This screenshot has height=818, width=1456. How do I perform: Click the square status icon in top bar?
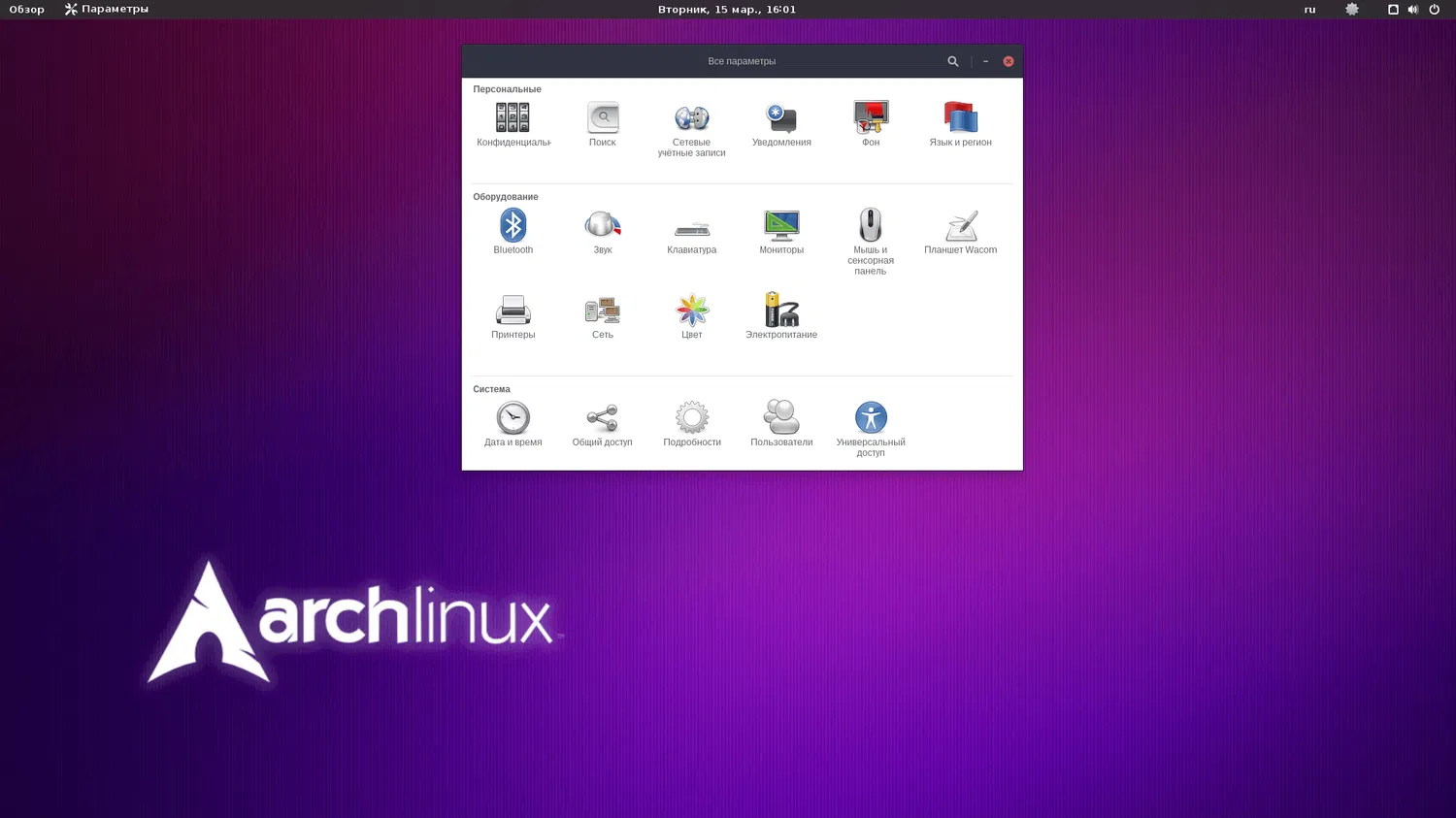[1393, 10]
